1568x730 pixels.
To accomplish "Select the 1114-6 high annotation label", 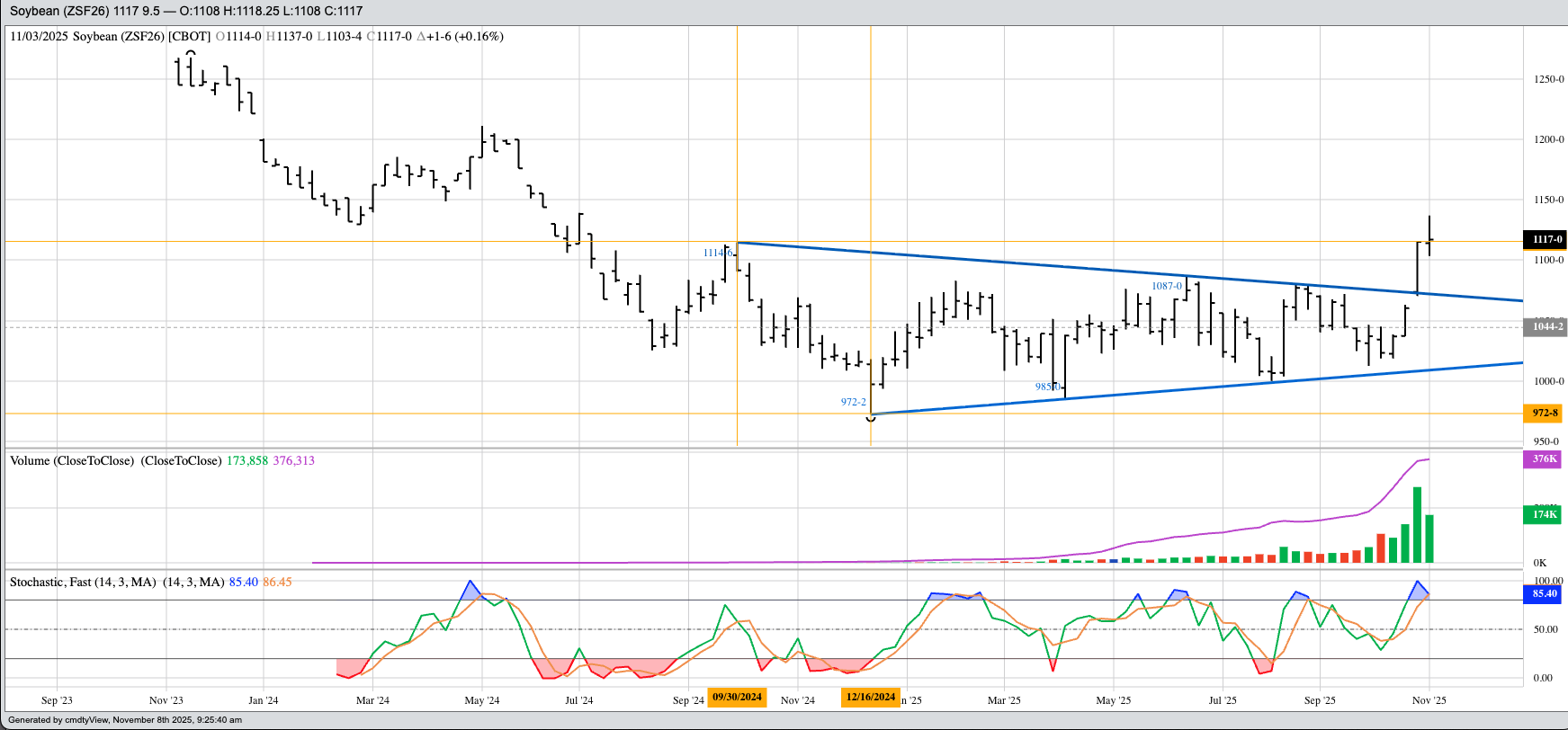I will (x=718, y=254).
